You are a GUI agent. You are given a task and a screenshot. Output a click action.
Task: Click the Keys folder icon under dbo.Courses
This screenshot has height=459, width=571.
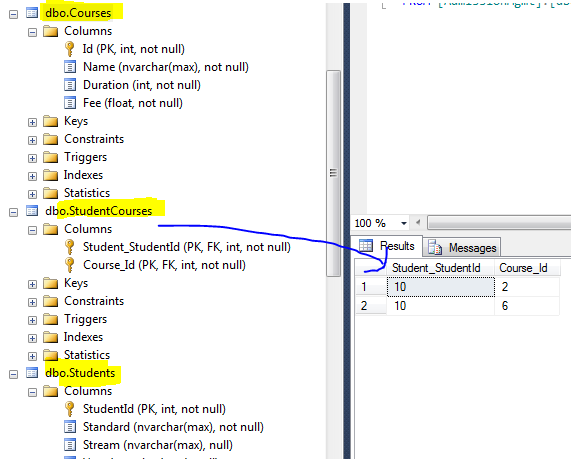(x=51, y=121)
